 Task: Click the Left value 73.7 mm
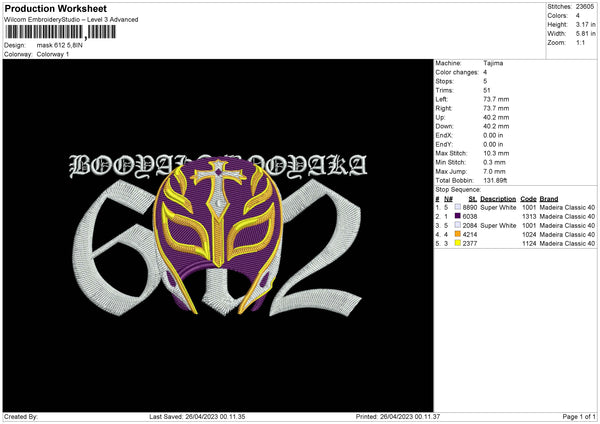[x=496, y=99]
